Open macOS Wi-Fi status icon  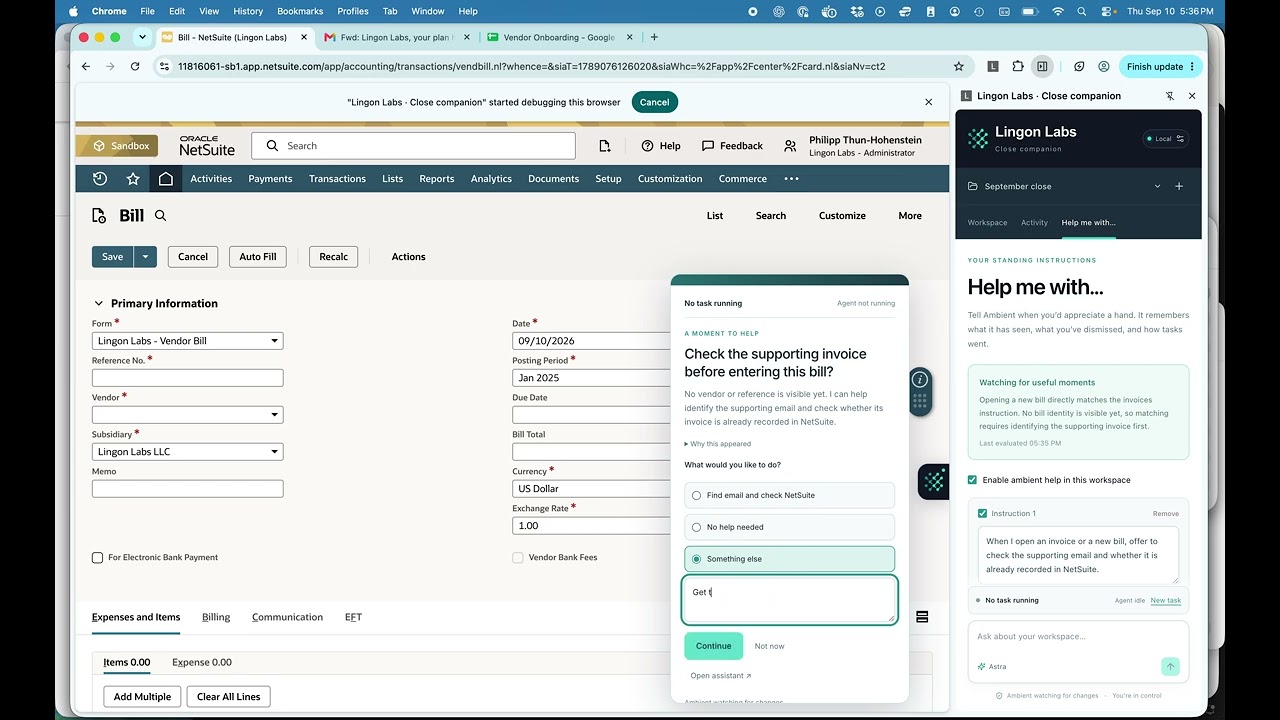1058,11
